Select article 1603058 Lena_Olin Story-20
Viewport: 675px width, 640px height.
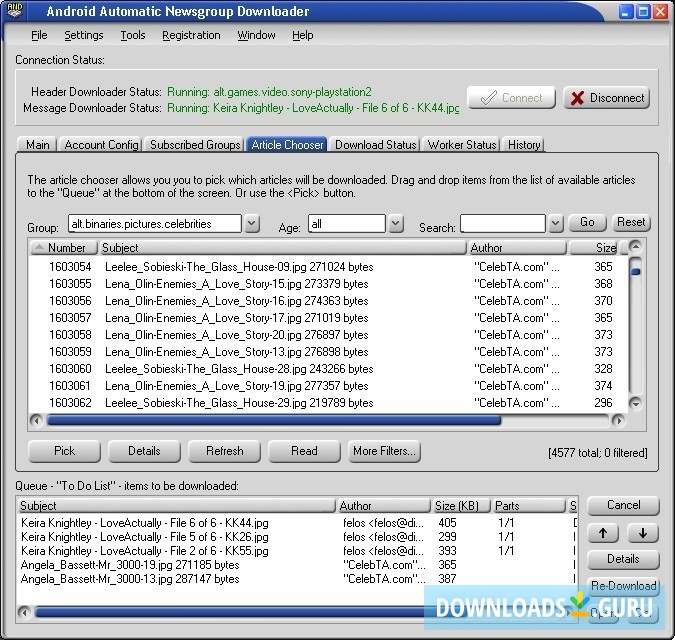[328, 335]
